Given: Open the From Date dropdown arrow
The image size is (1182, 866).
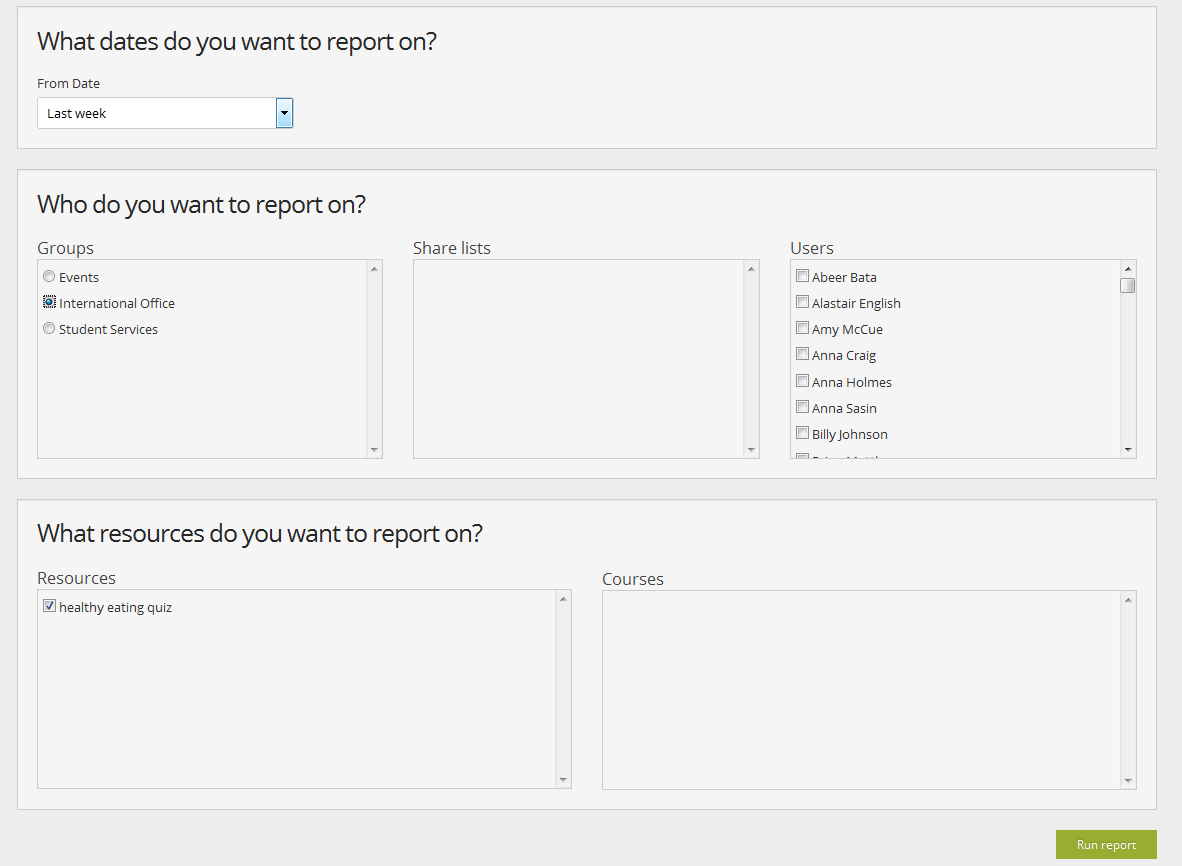Looking at the screenshot, I should pyautogui.click(x=284, y=114).
